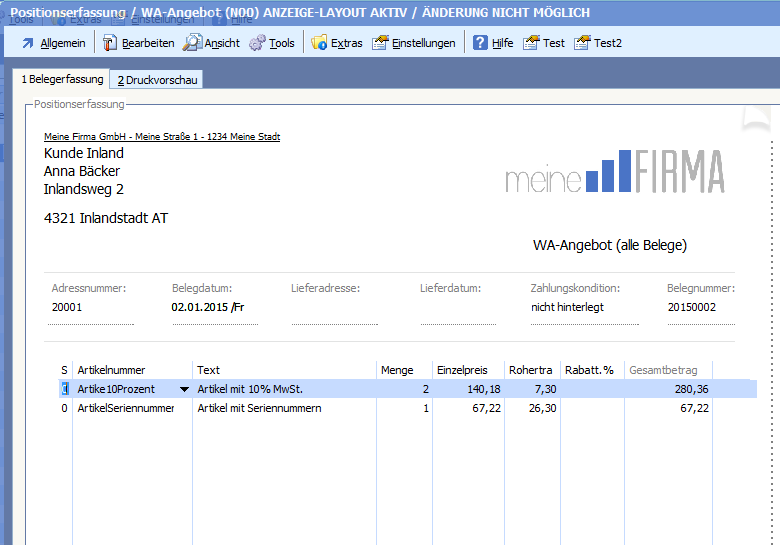Click the Zahlungskondition value nicht hinterlegt
Image resolution: width=780 pixels, height=545 pixels.
567,307
